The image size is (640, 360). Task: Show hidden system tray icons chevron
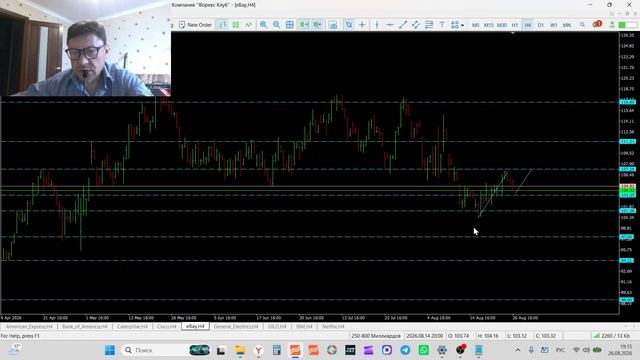[x=518, y=350]
